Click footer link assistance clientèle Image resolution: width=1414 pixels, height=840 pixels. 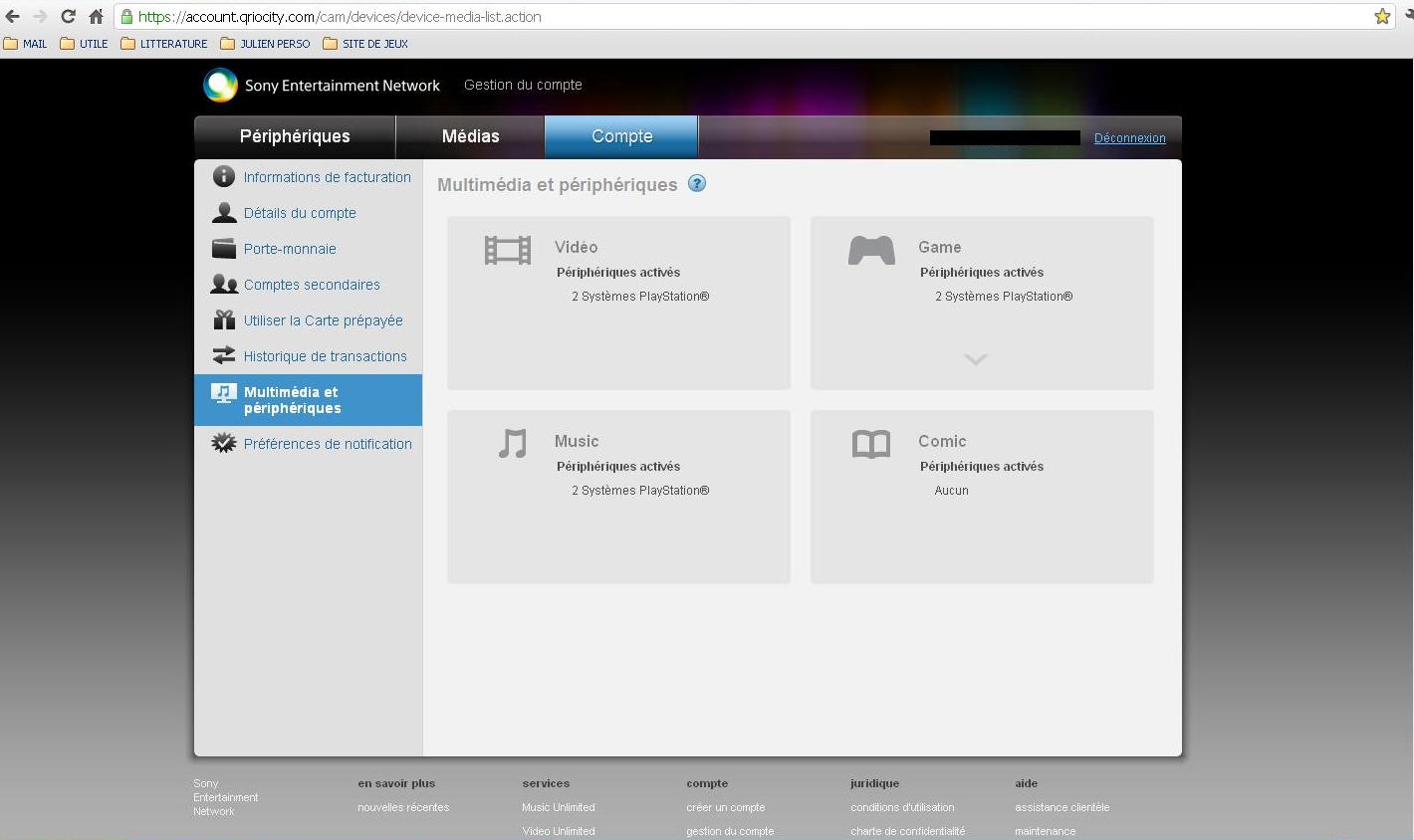coord(1061,807)
